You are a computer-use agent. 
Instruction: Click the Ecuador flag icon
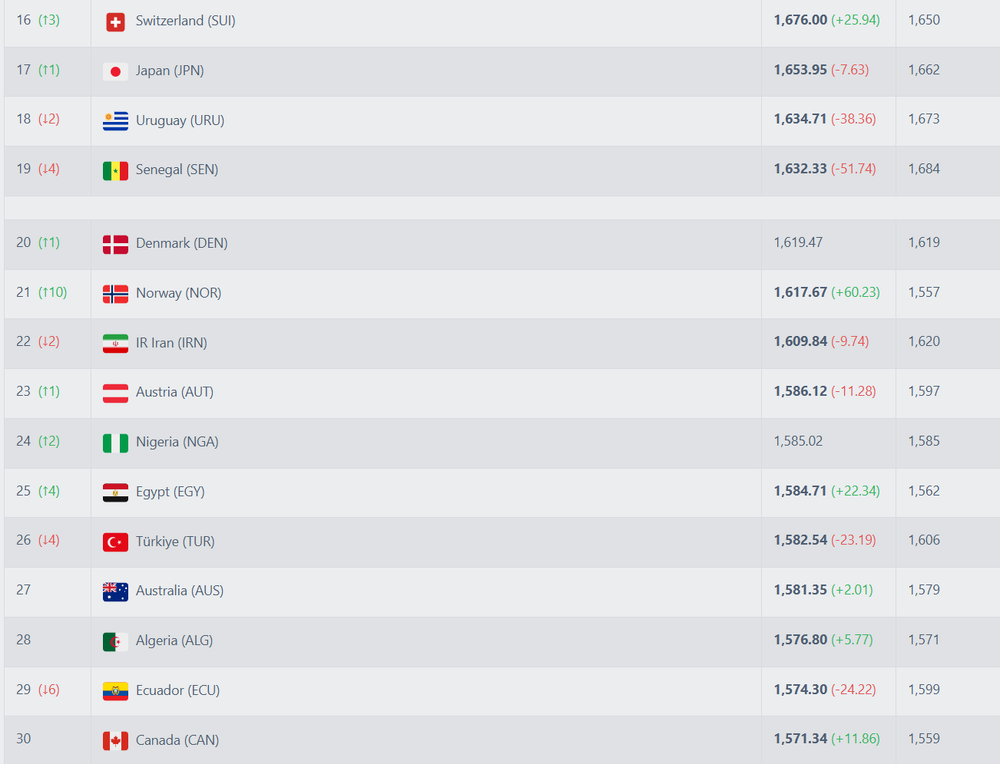click(115, 691)
